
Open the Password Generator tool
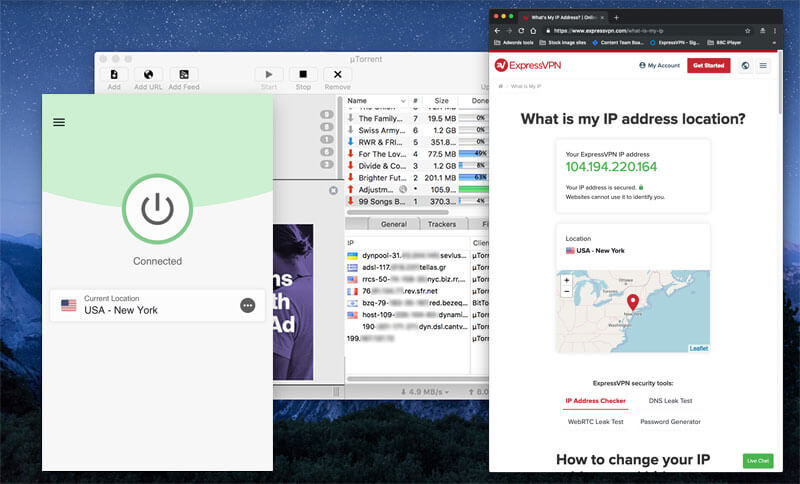click(x=670, y=422)
